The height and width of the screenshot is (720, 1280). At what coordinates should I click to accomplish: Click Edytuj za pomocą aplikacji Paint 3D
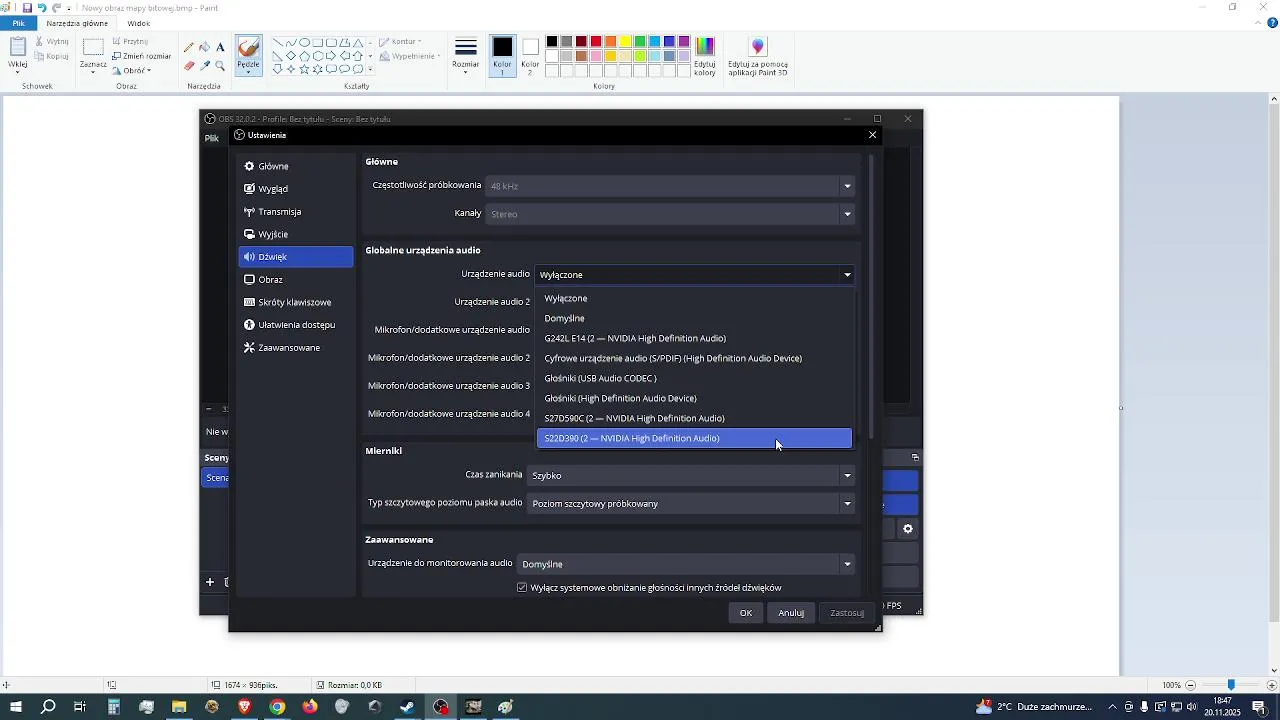click(758, 57)
